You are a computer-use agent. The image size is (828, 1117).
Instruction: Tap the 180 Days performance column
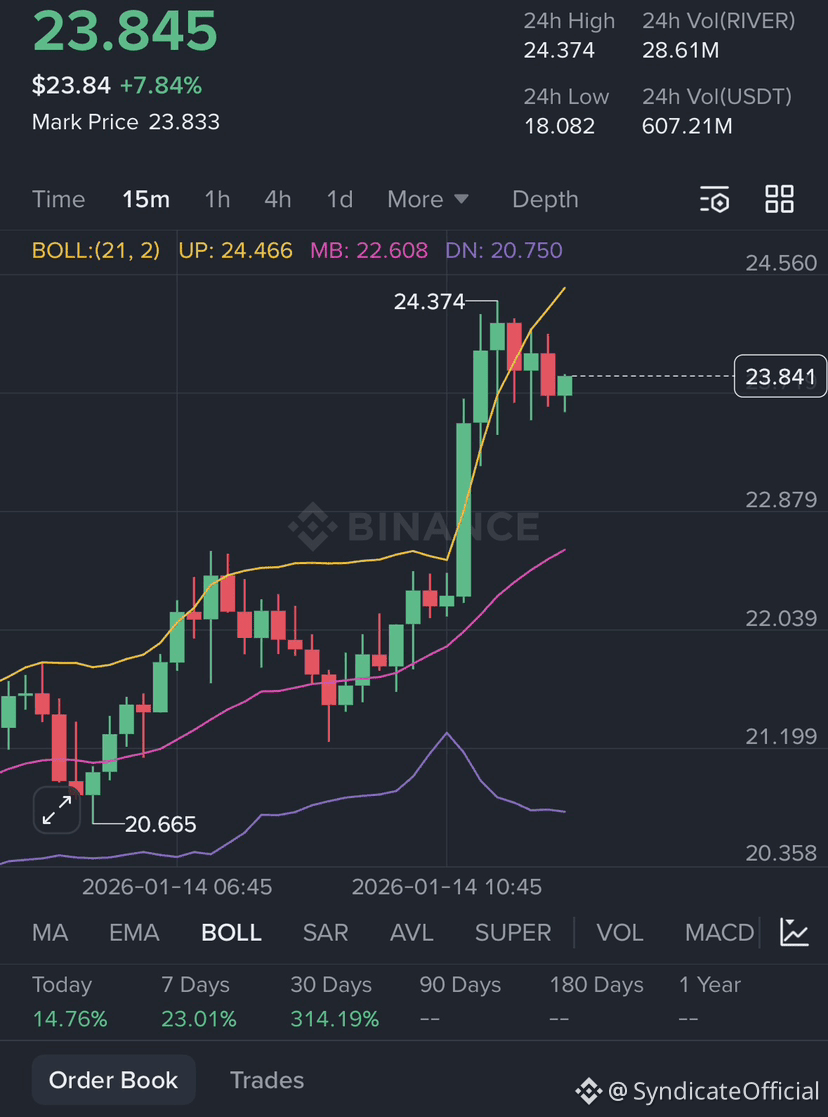click(x=596, y=1002)
